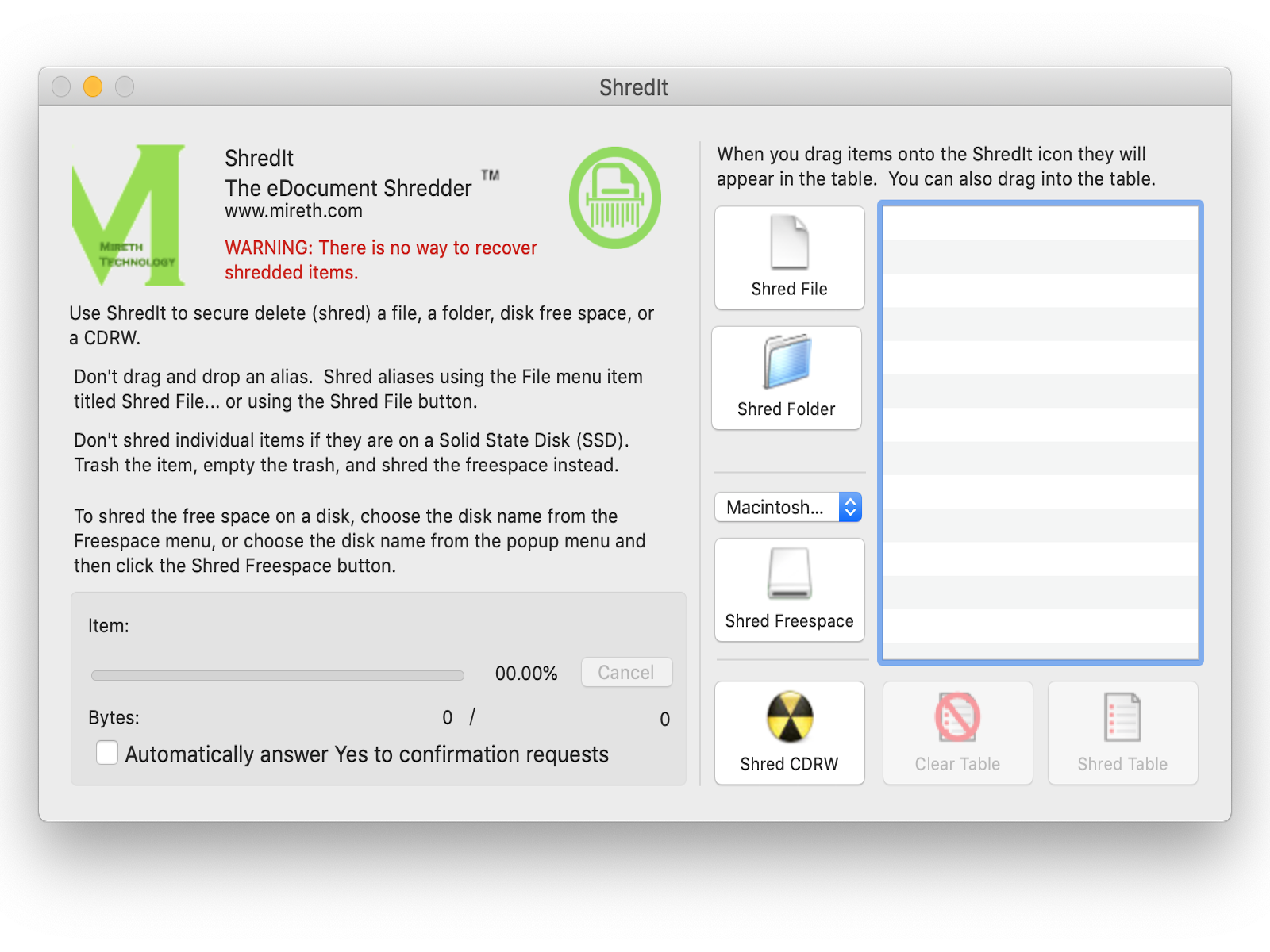Click the blue arrows on disk selector
1270x952 pixels.
coord(850,507)
